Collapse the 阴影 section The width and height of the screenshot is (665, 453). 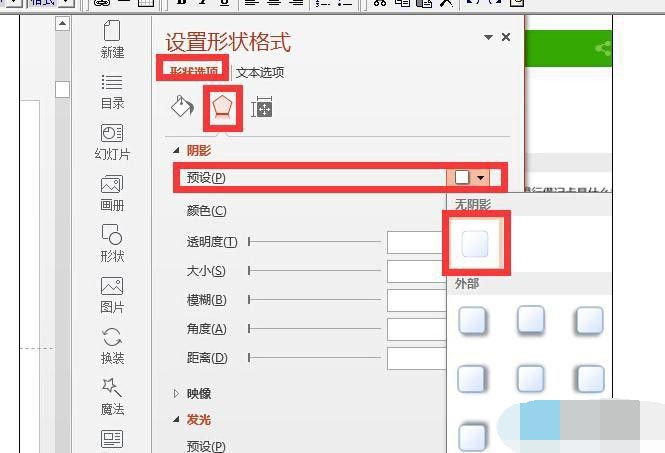pos(178,151)
